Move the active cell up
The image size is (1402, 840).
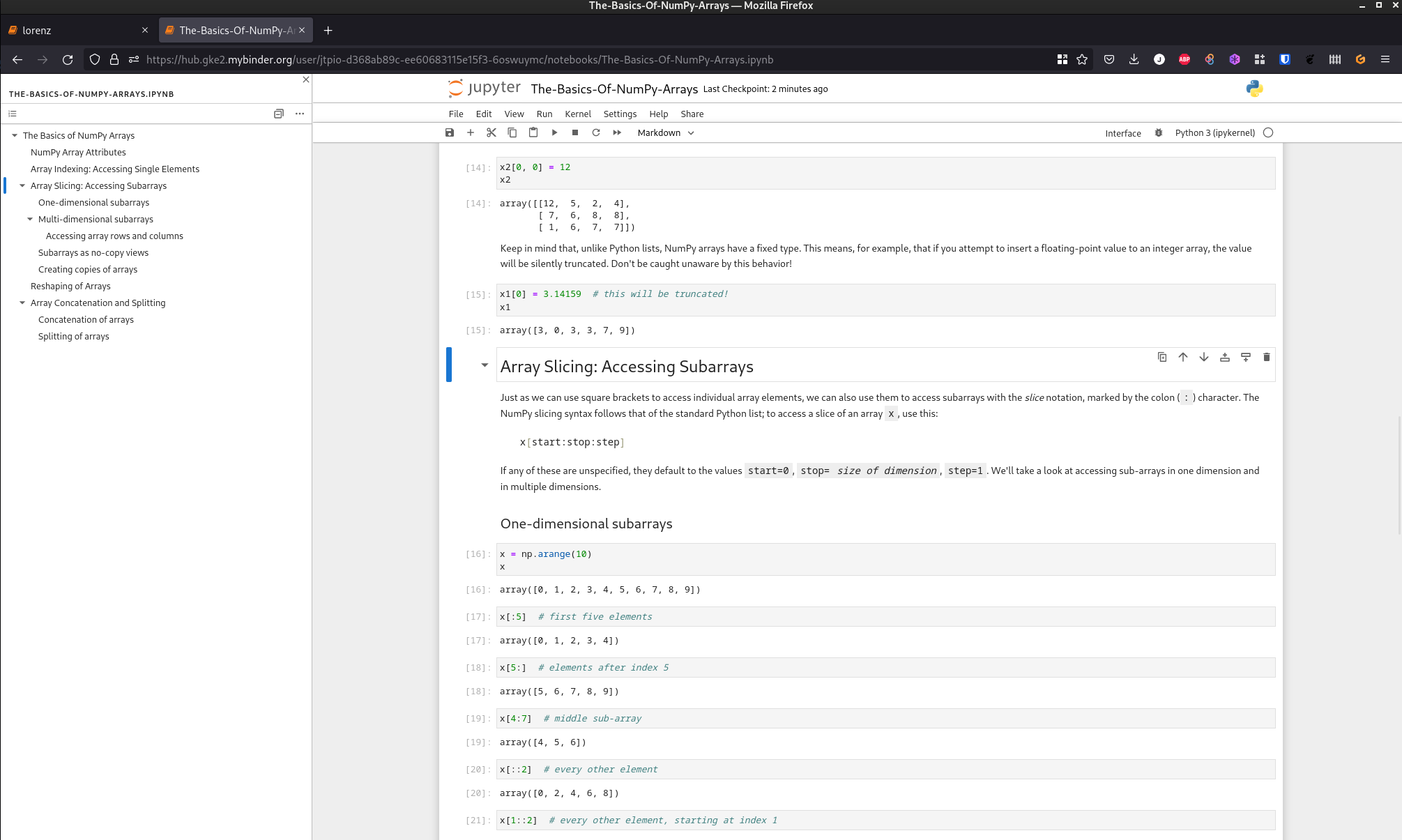click(1183, 357)
